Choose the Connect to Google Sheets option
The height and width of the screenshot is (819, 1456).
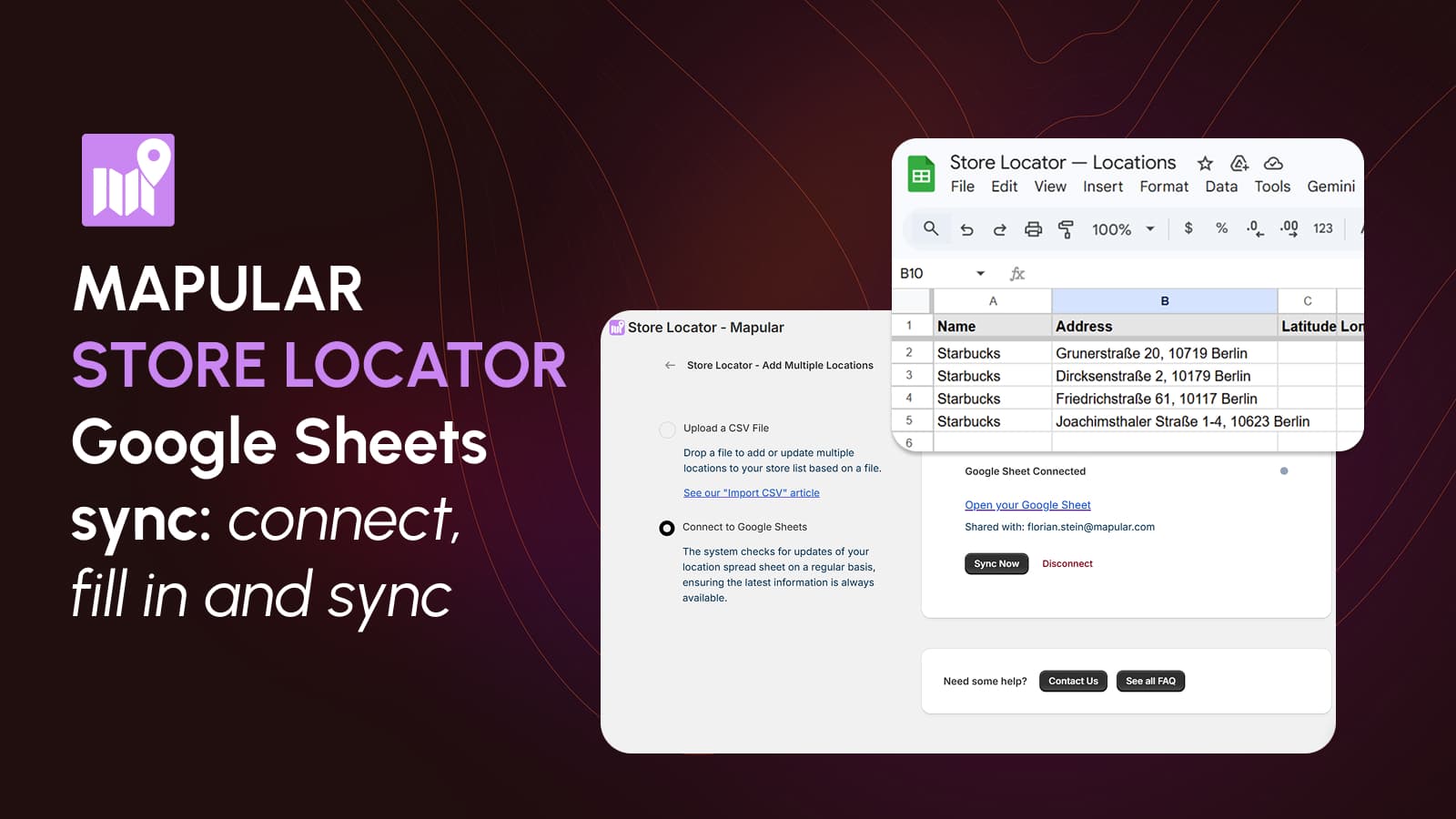(665, 527)
